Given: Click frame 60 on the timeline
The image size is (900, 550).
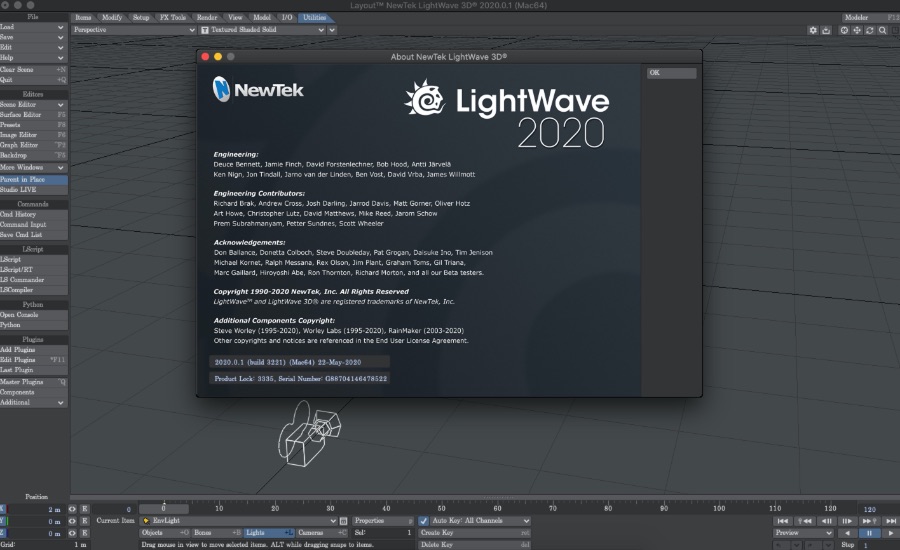Looking at the screenshot, I should 497,508.
